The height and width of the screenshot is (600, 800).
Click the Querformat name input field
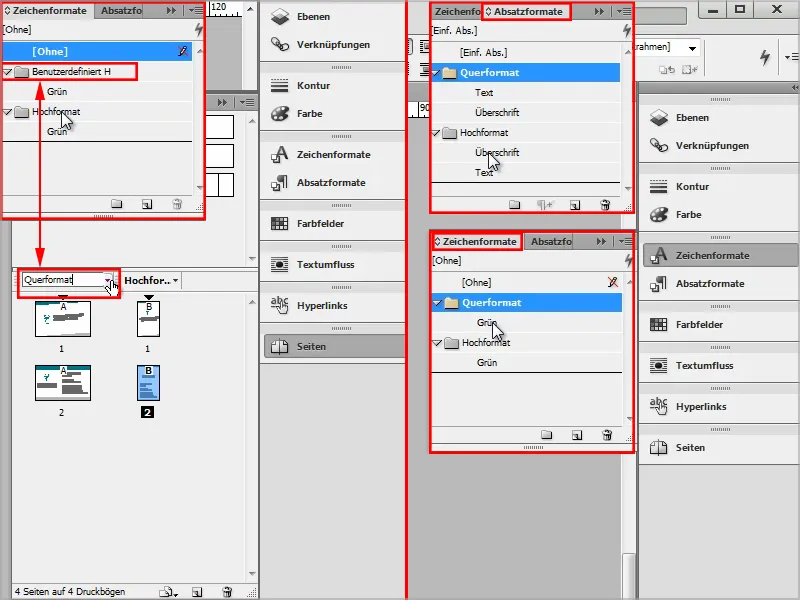(63, 280)
